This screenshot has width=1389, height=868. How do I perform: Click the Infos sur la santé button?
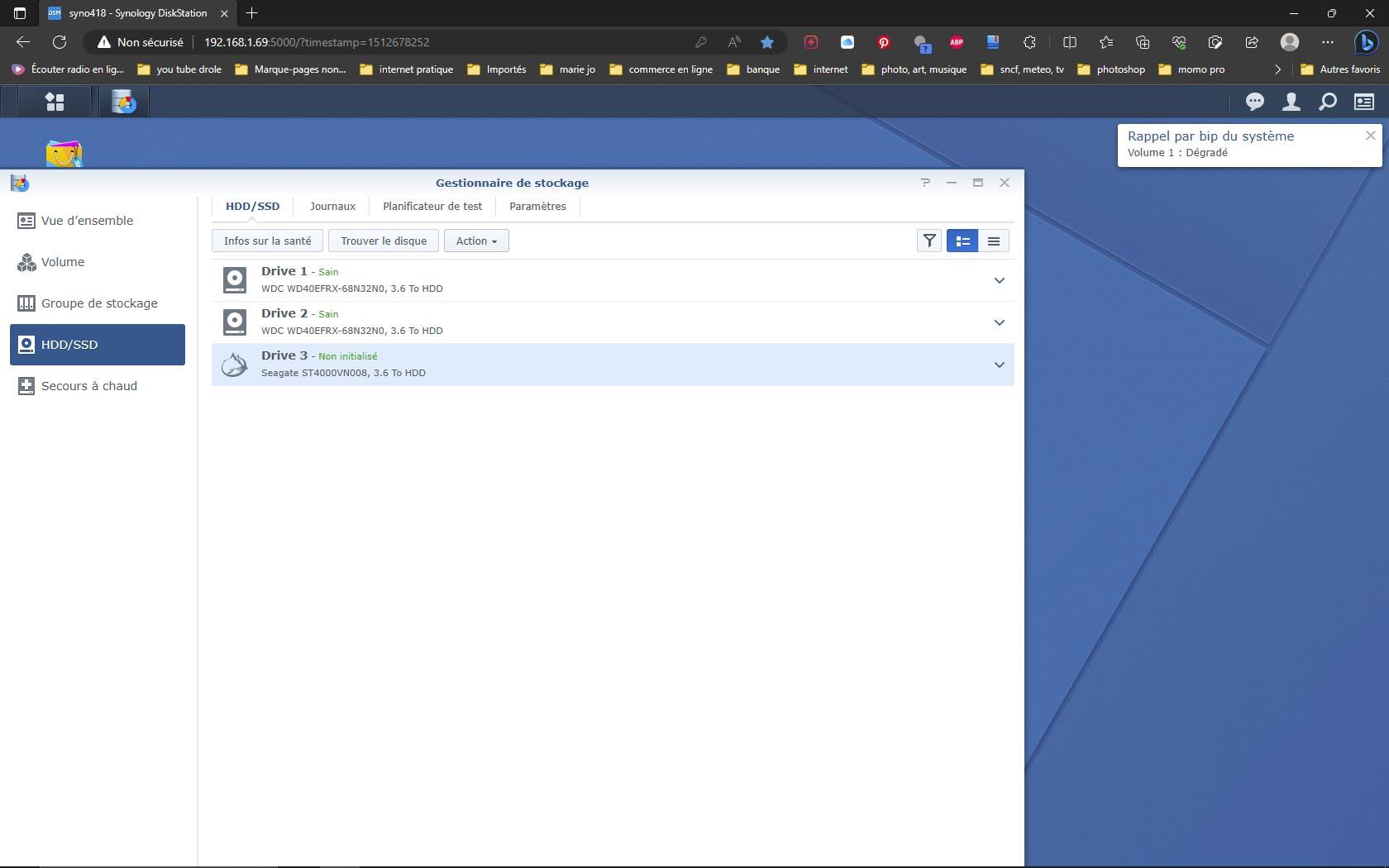tap(267, 241)
